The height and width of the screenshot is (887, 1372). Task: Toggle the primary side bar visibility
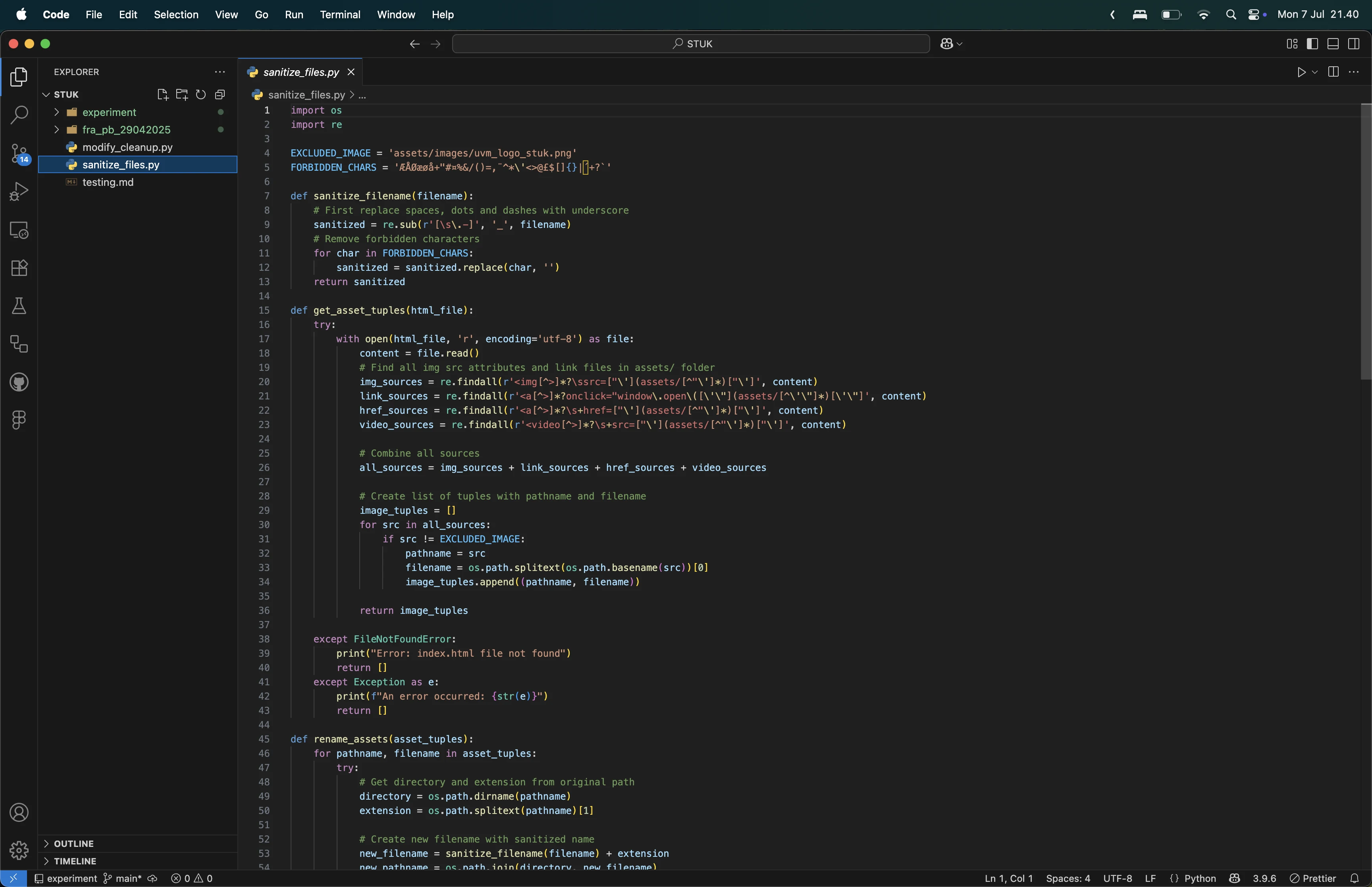pos(1312,44)
